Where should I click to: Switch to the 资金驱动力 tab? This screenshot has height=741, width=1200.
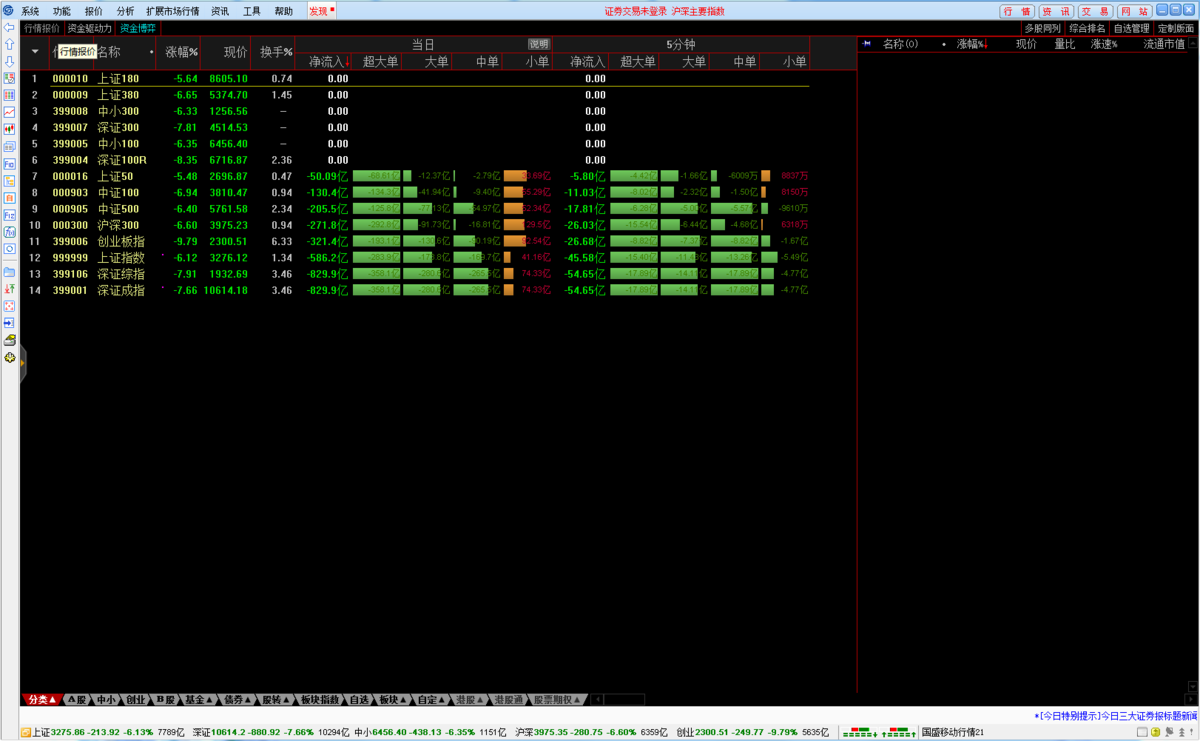[90, 28]
